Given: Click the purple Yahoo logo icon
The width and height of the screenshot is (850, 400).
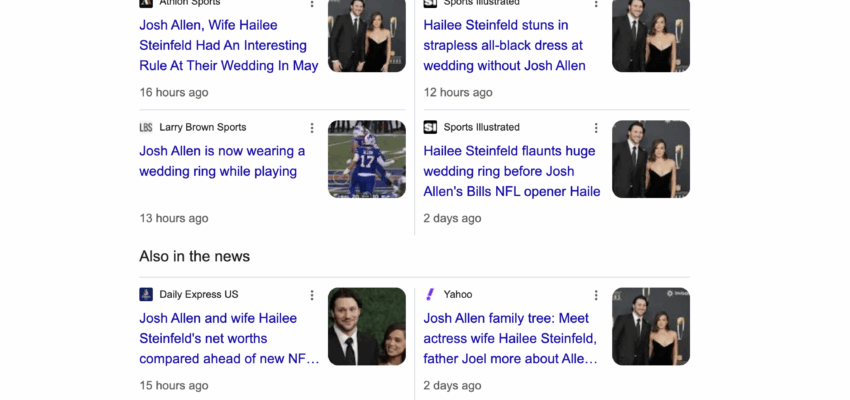Looking at the screenshot, I should (430, 295).
